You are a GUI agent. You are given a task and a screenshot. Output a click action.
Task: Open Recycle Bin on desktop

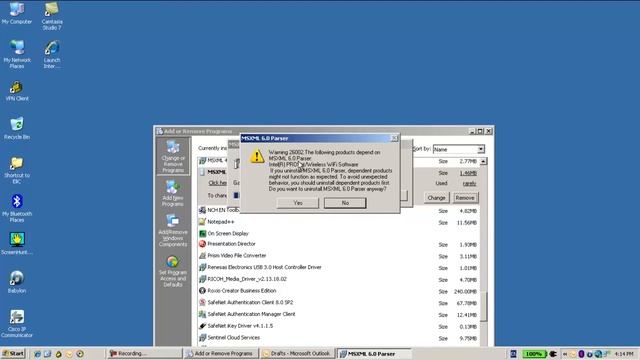(x=17, y=129)
